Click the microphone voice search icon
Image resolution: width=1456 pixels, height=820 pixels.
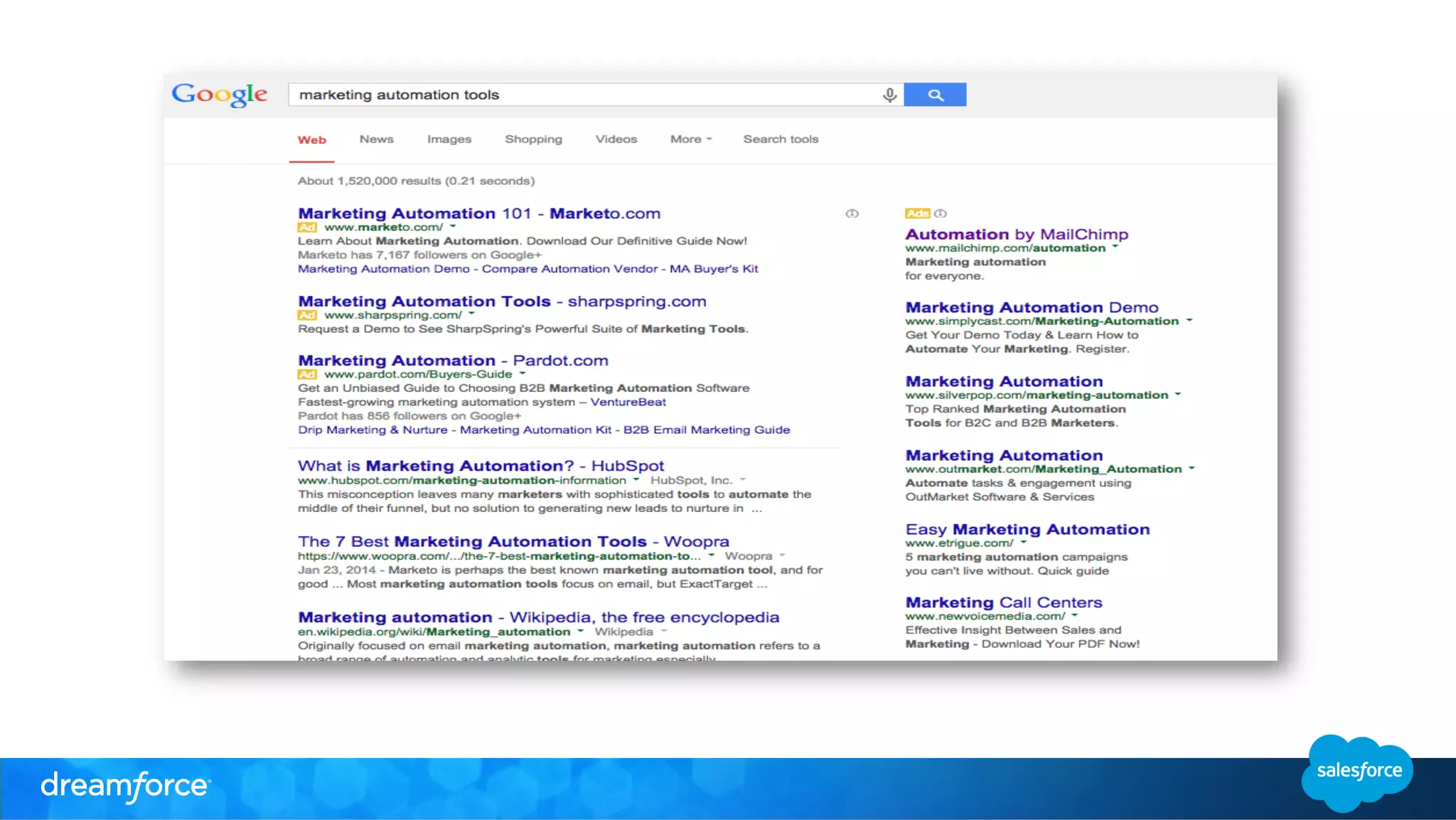coord(889,95)
